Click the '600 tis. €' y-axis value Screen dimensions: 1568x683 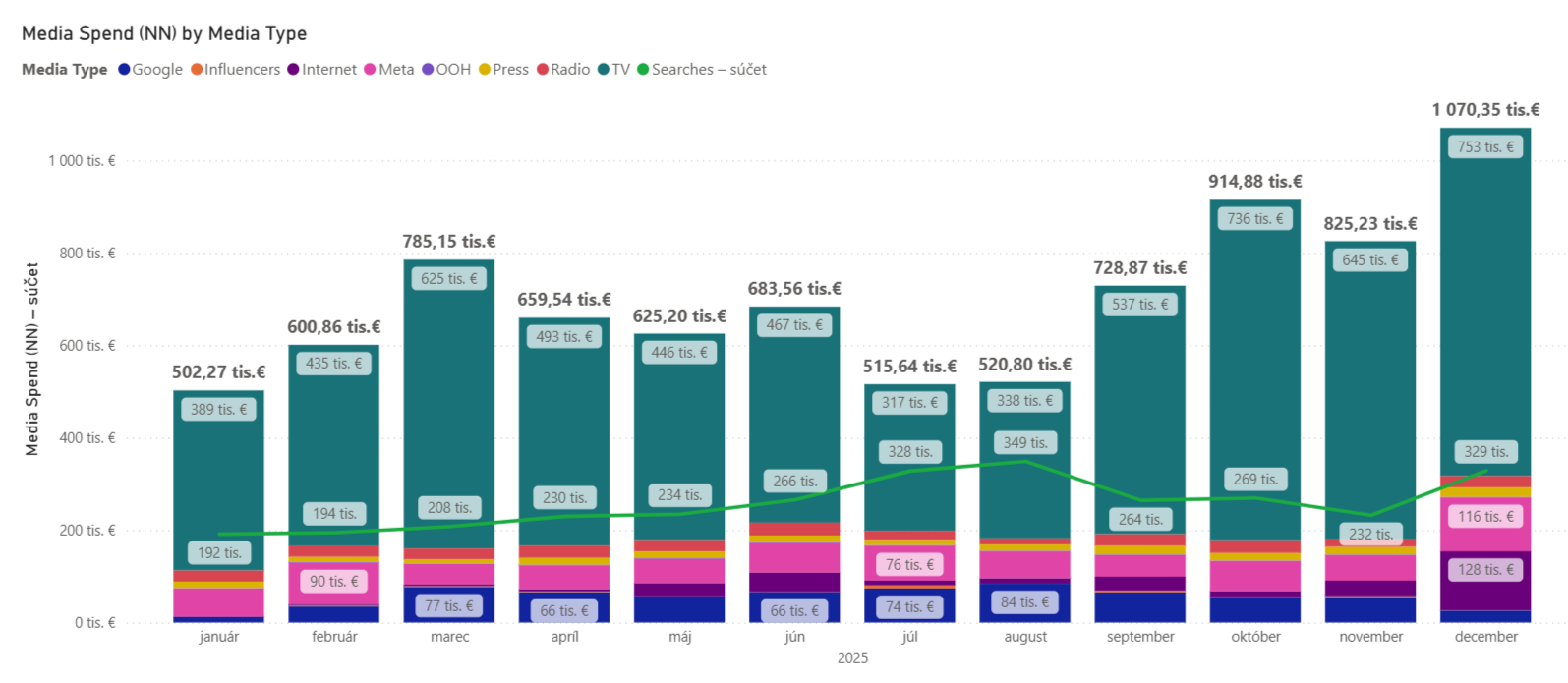point(87,346)
